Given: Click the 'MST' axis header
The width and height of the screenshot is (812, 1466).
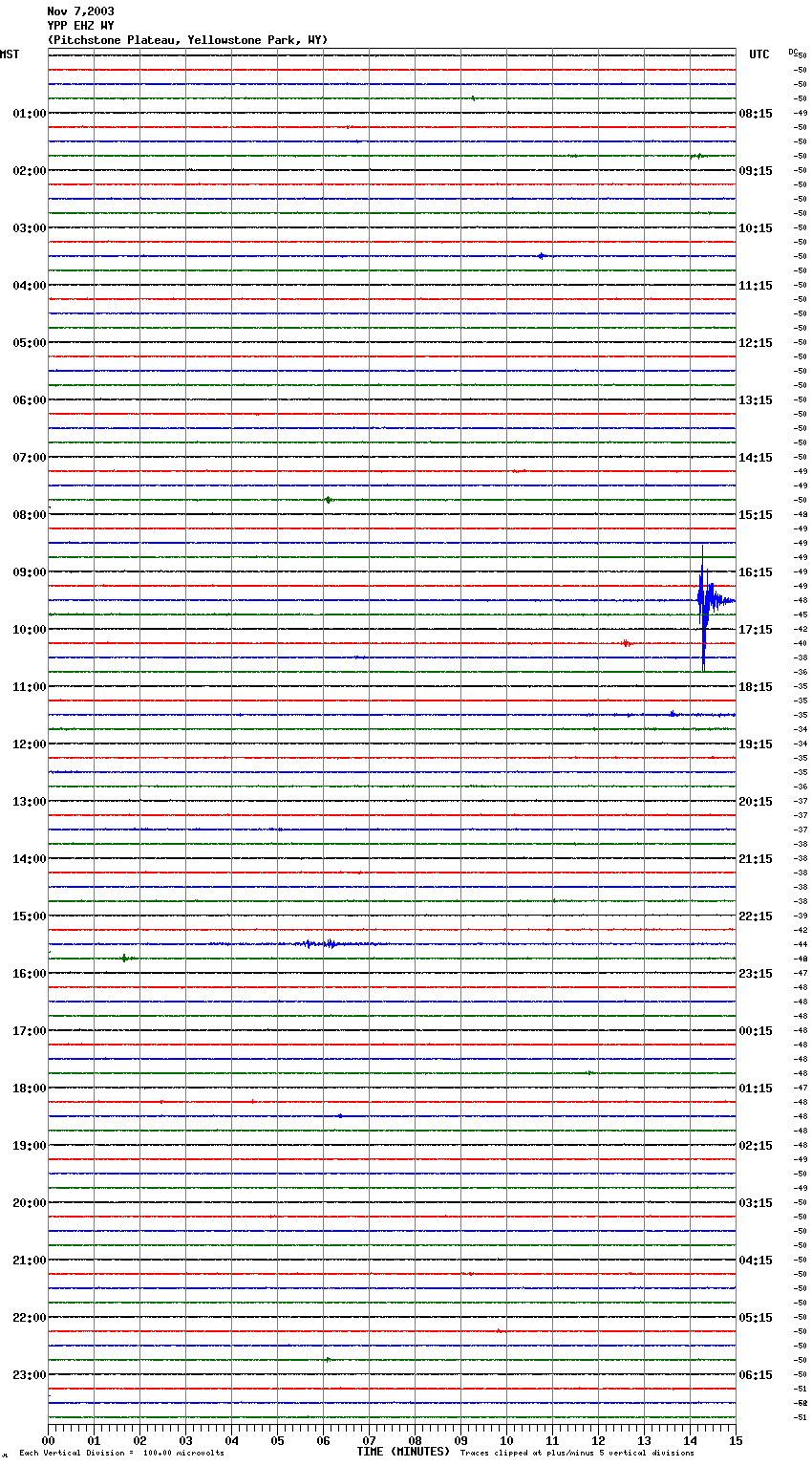Looking at the screenshot, I should pyautogui.click(x=10, y=54).
